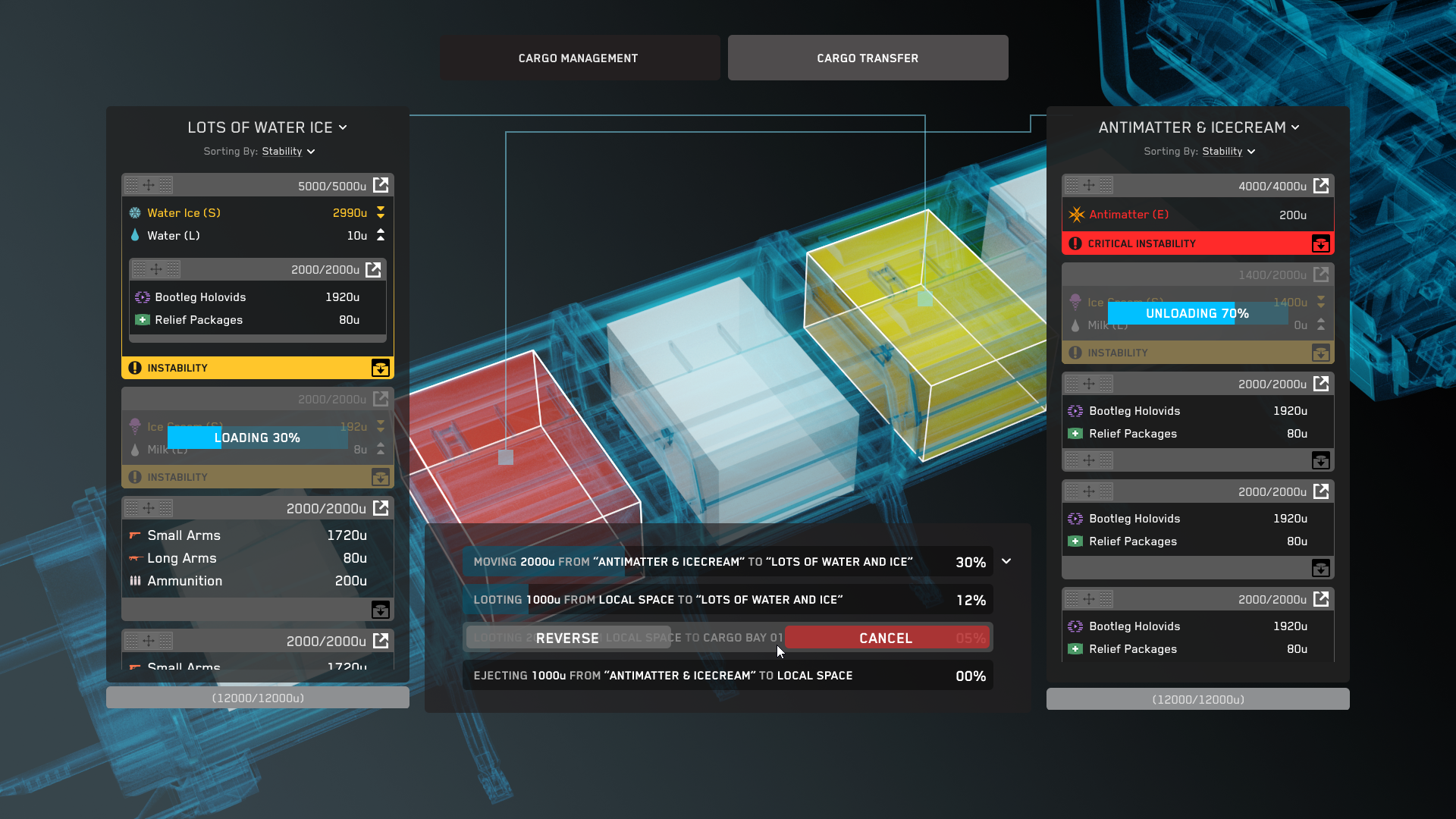Click the store icon on Critical Instability bar

(1320, 243)
